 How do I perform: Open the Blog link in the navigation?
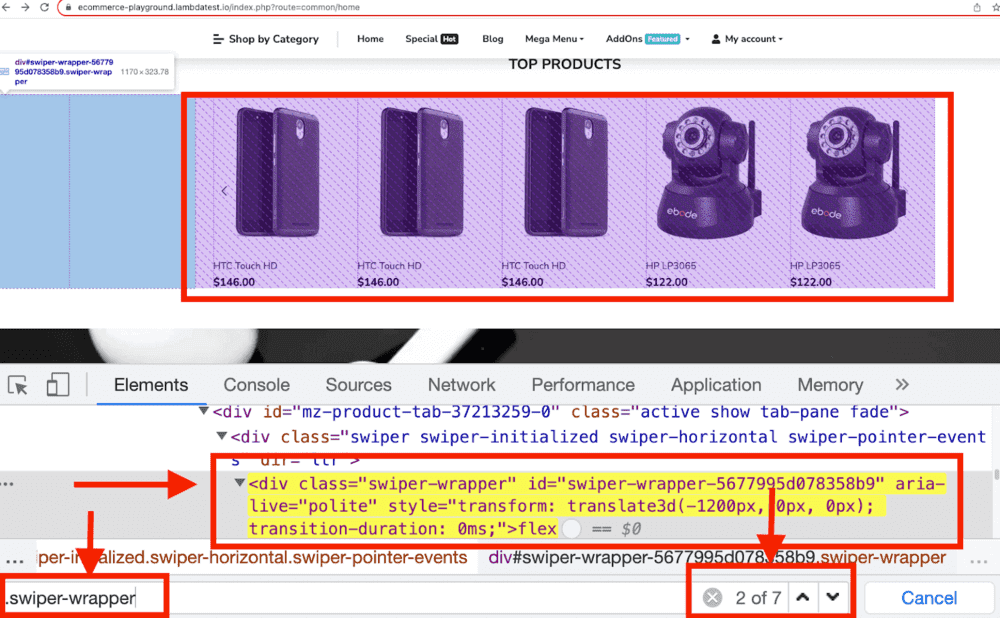pyautogui.click(x=492, y=38)
